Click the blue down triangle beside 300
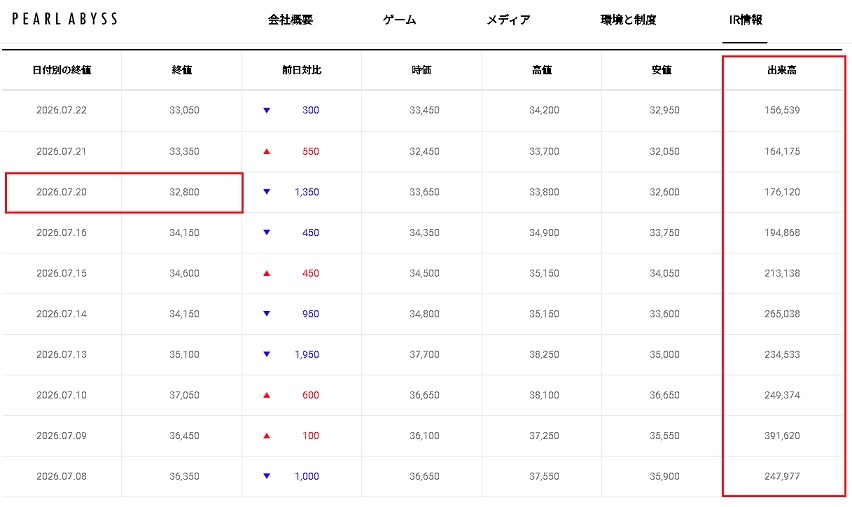The image size is (852, 507). pyautogui.click(x=267, y=110)
